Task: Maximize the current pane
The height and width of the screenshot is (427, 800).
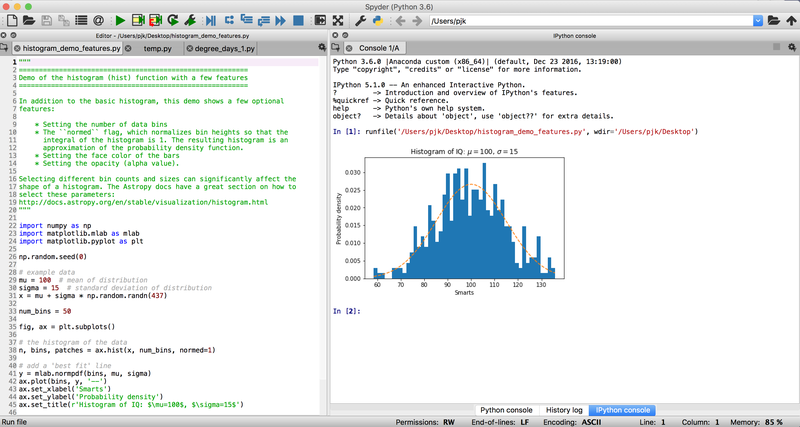Action: click(320, 21)
